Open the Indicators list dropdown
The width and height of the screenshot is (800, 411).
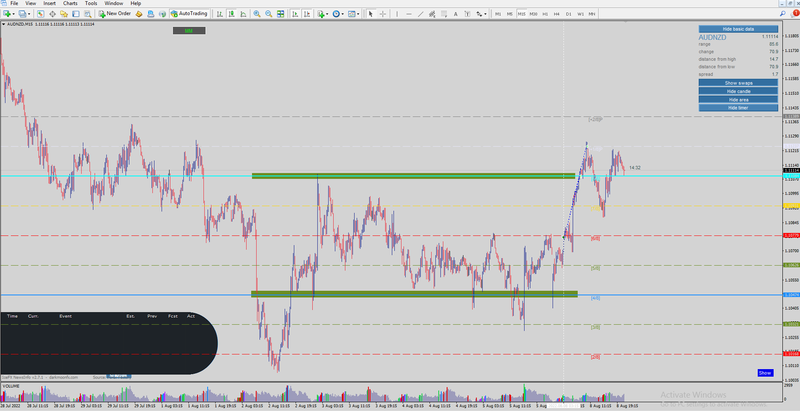[322, 14]
